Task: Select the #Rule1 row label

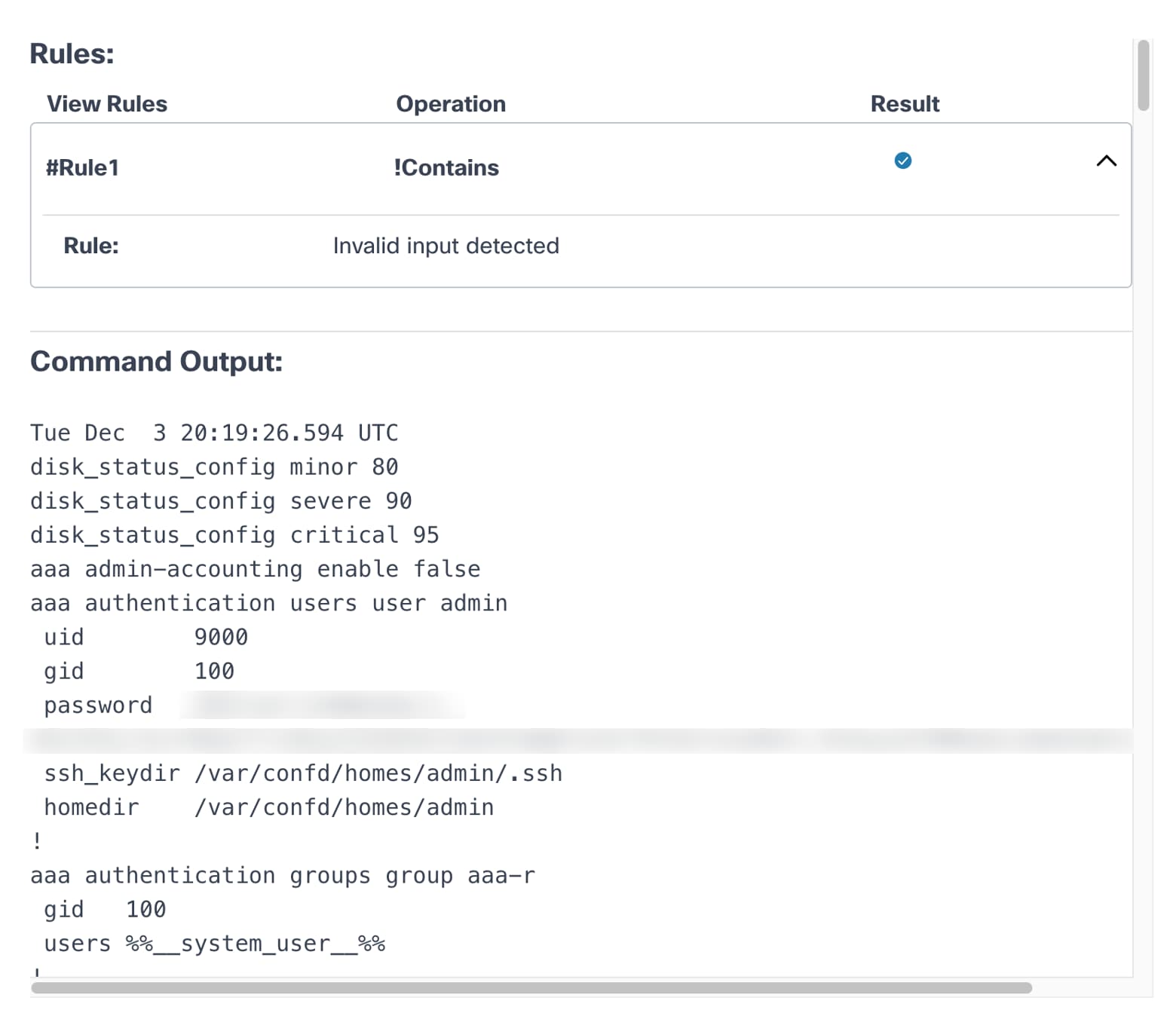Action: (83, 167)
